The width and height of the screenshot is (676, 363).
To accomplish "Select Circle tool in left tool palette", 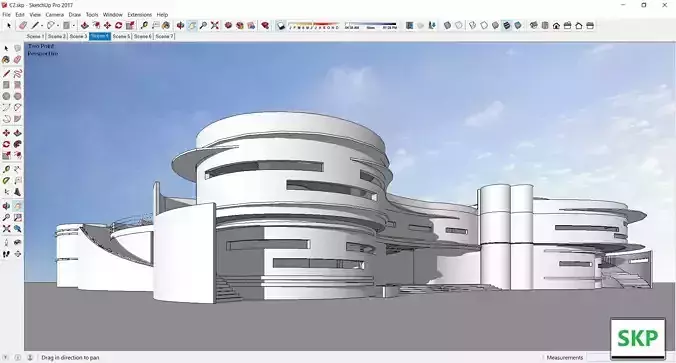I will click(6, 96).
